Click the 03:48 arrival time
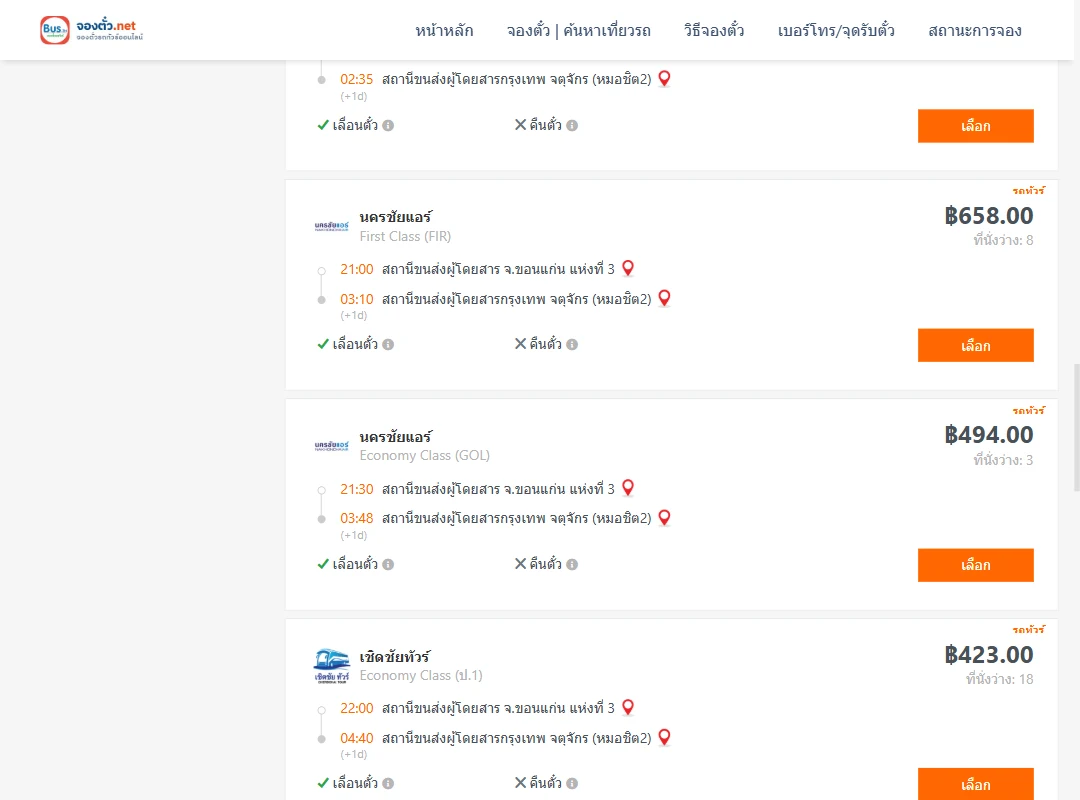The width and height of the screenshot is (1080, 800). coord(357,518)
